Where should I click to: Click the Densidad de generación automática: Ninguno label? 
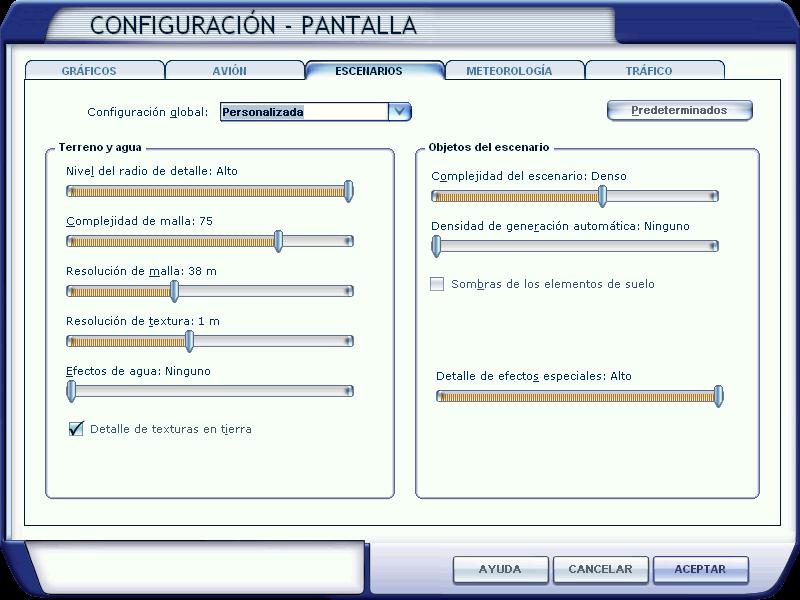(x=560, y=226)
